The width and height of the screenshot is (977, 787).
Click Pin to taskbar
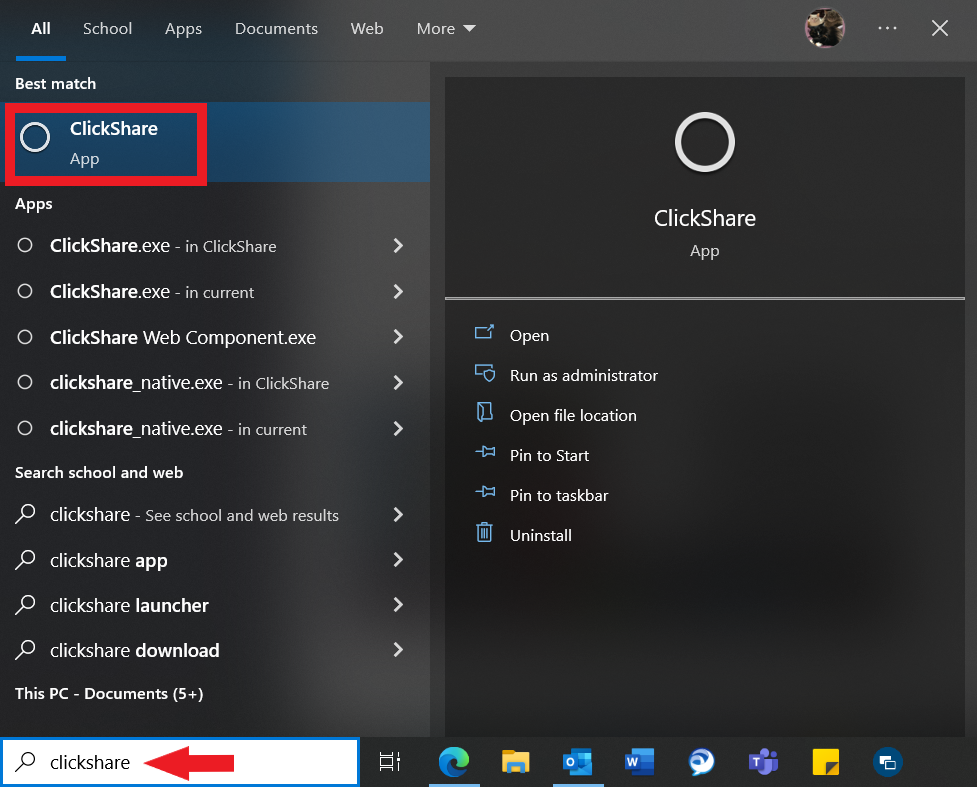559,495
